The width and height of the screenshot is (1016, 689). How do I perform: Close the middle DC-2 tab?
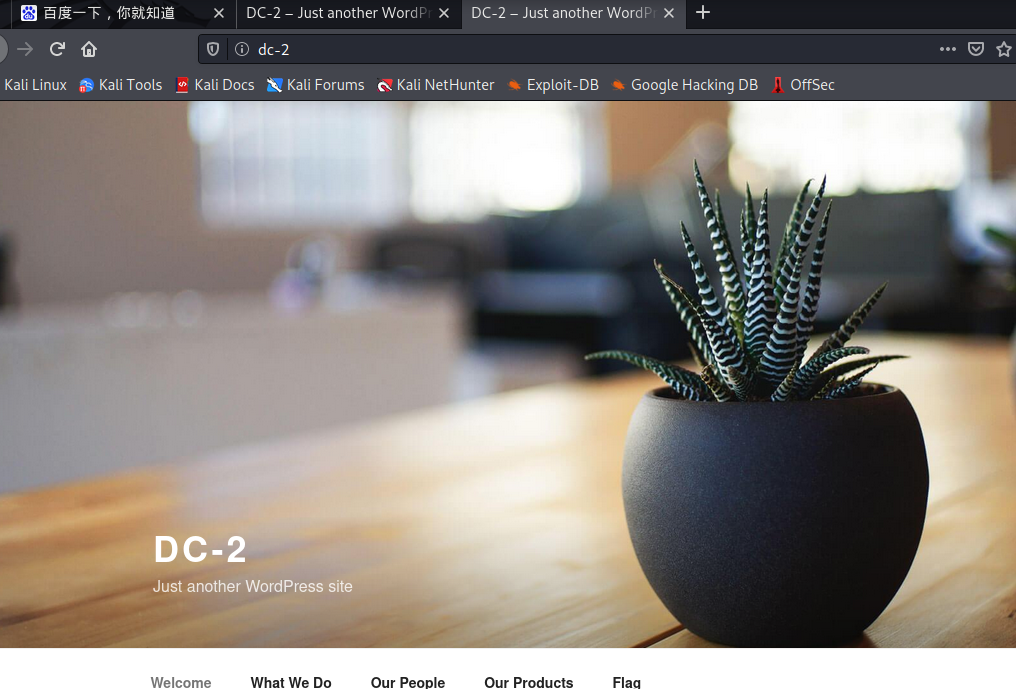tap(444, 13)
